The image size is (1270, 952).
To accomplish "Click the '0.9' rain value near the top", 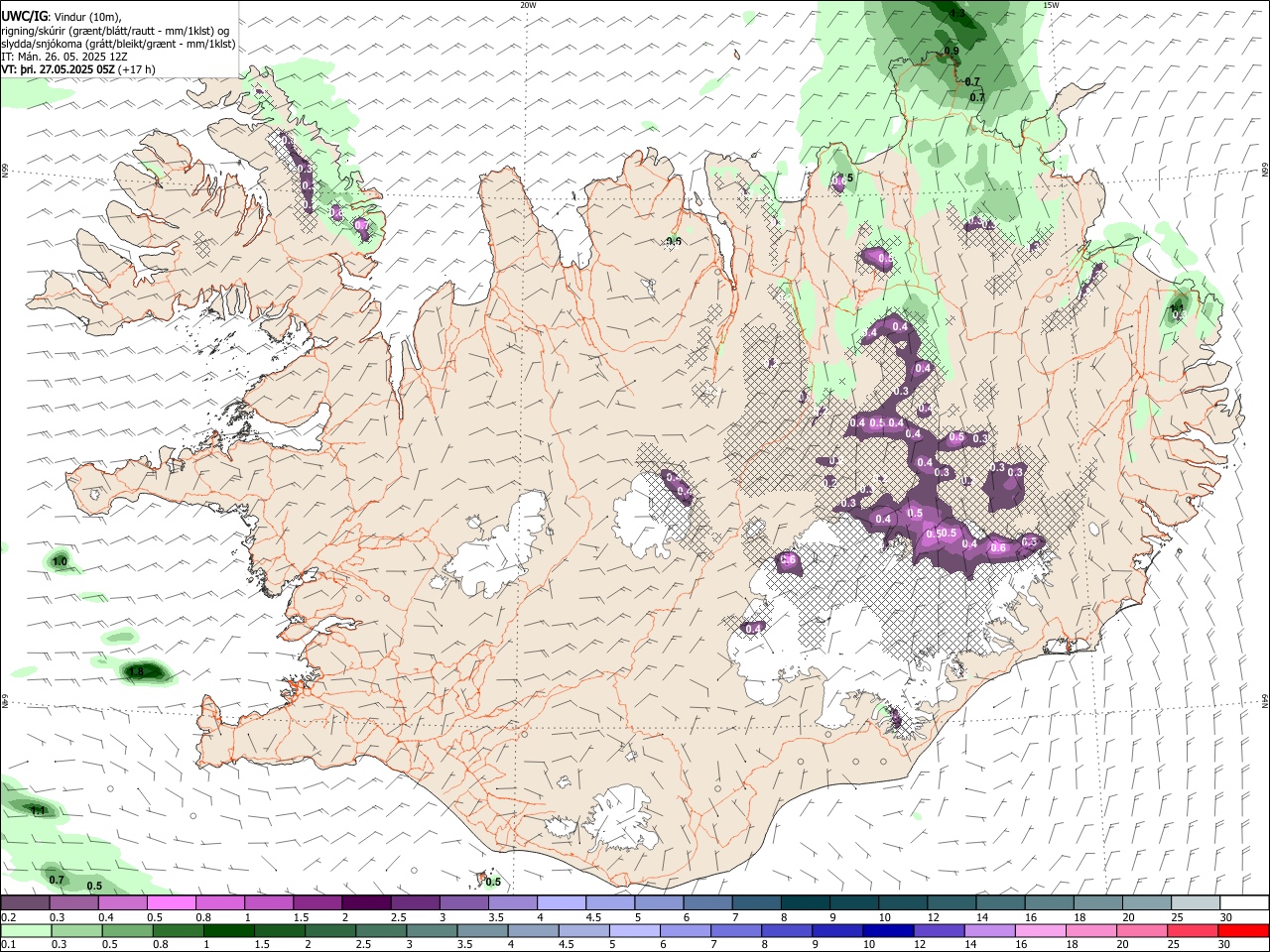I will pyautogui.click(x=952, y=51).
